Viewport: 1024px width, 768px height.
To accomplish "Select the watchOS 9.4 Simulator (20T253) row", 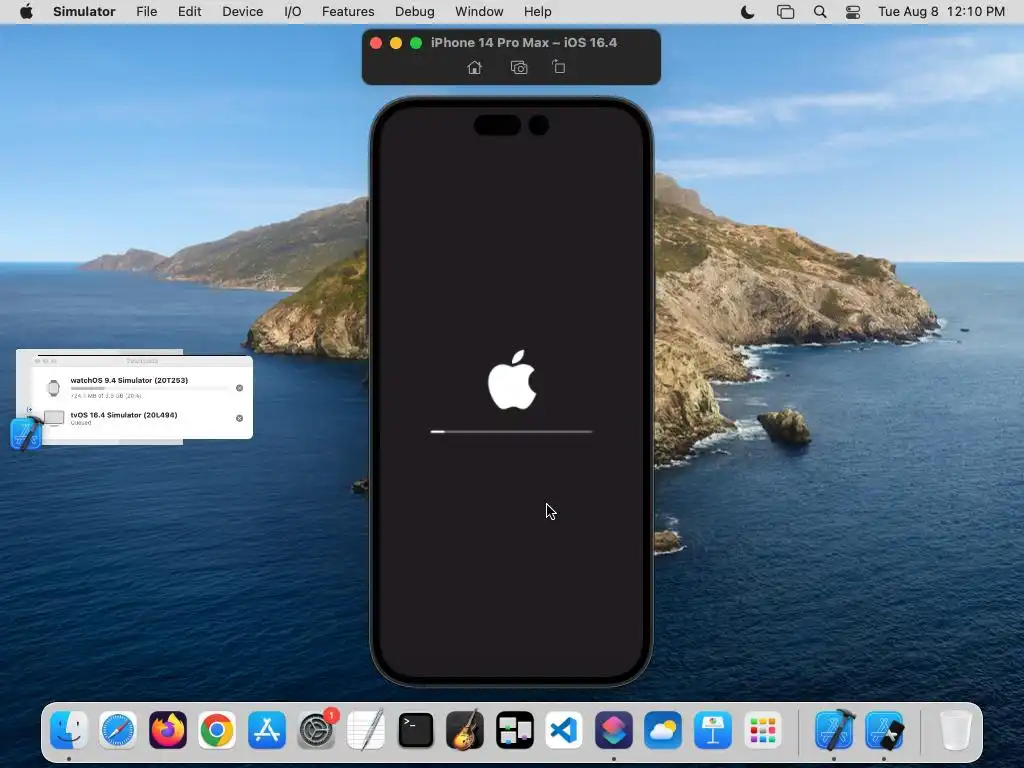I will [x=142, y=387].
